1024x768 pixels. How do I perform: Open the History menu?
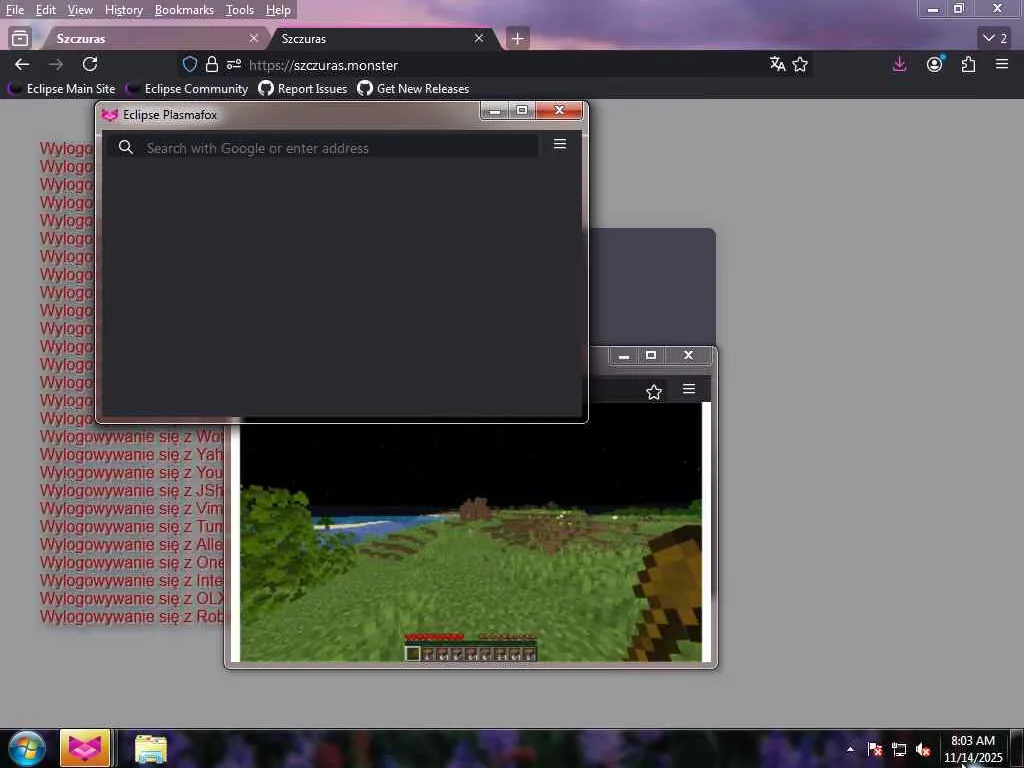point(124,10)
